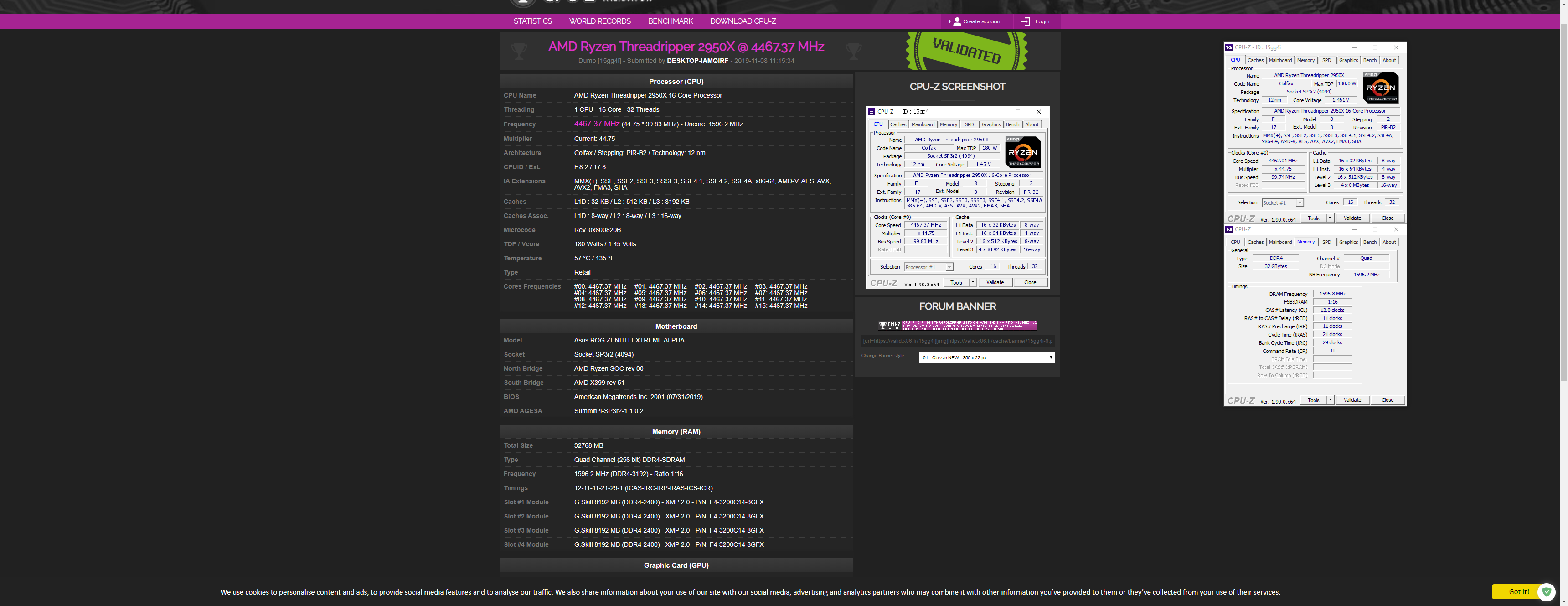Screen dimensions: 1568x606
Task: Click the Ryzen Threadripper logo in the webpage CPU-Z screenshot
Action: (x=1022, y=152)
